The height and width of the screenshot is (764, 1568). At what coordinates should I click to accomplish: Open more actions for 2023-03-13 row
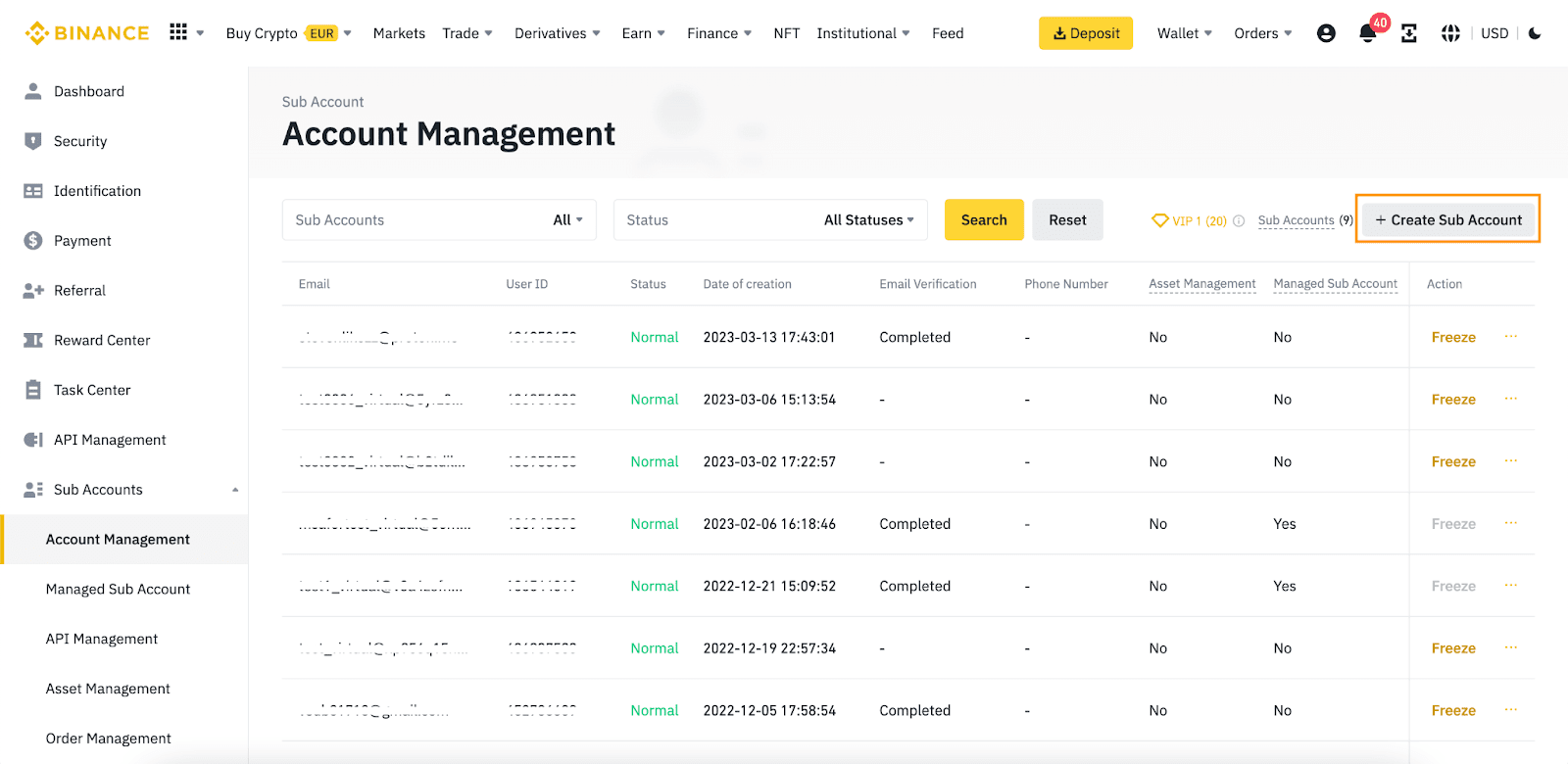1511,336
